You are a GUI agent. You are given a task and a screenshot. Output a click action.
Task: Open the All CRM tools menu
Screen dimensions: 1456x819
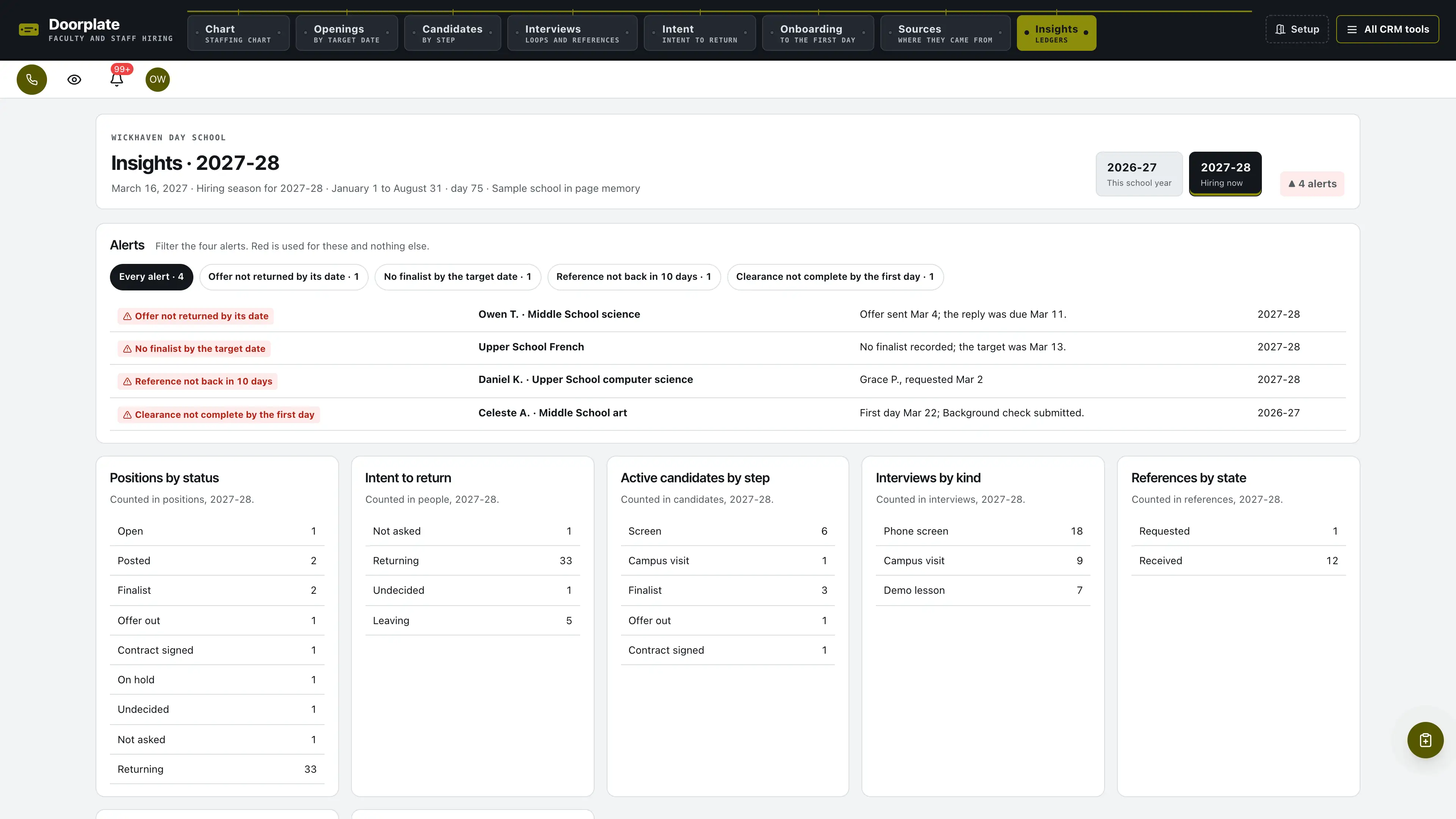1387,30
